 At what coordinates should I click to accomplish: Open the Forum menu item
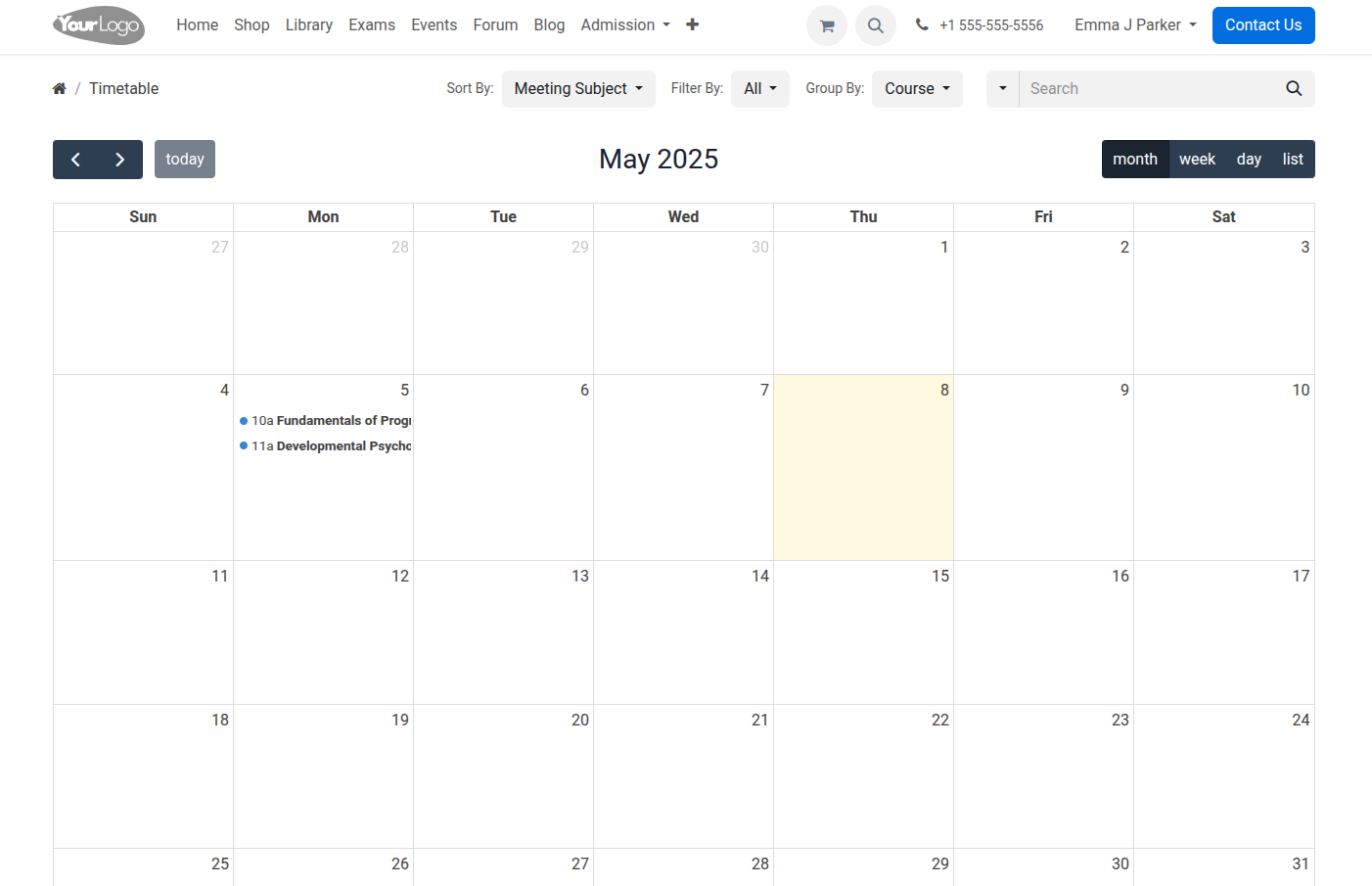point(495,24)
